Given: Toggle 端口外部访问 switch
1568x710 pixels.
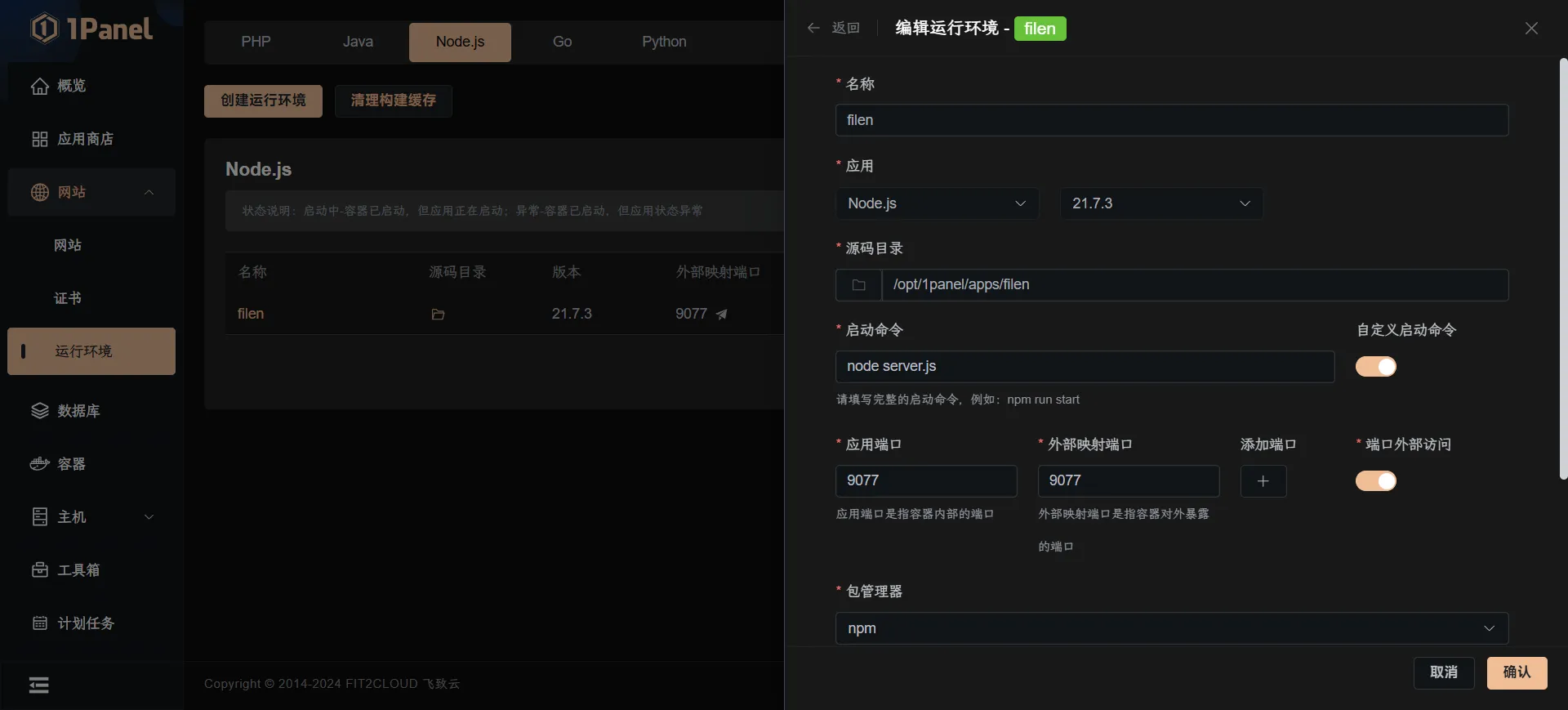Looking at the screenshot, I should tap(1376, 480).
